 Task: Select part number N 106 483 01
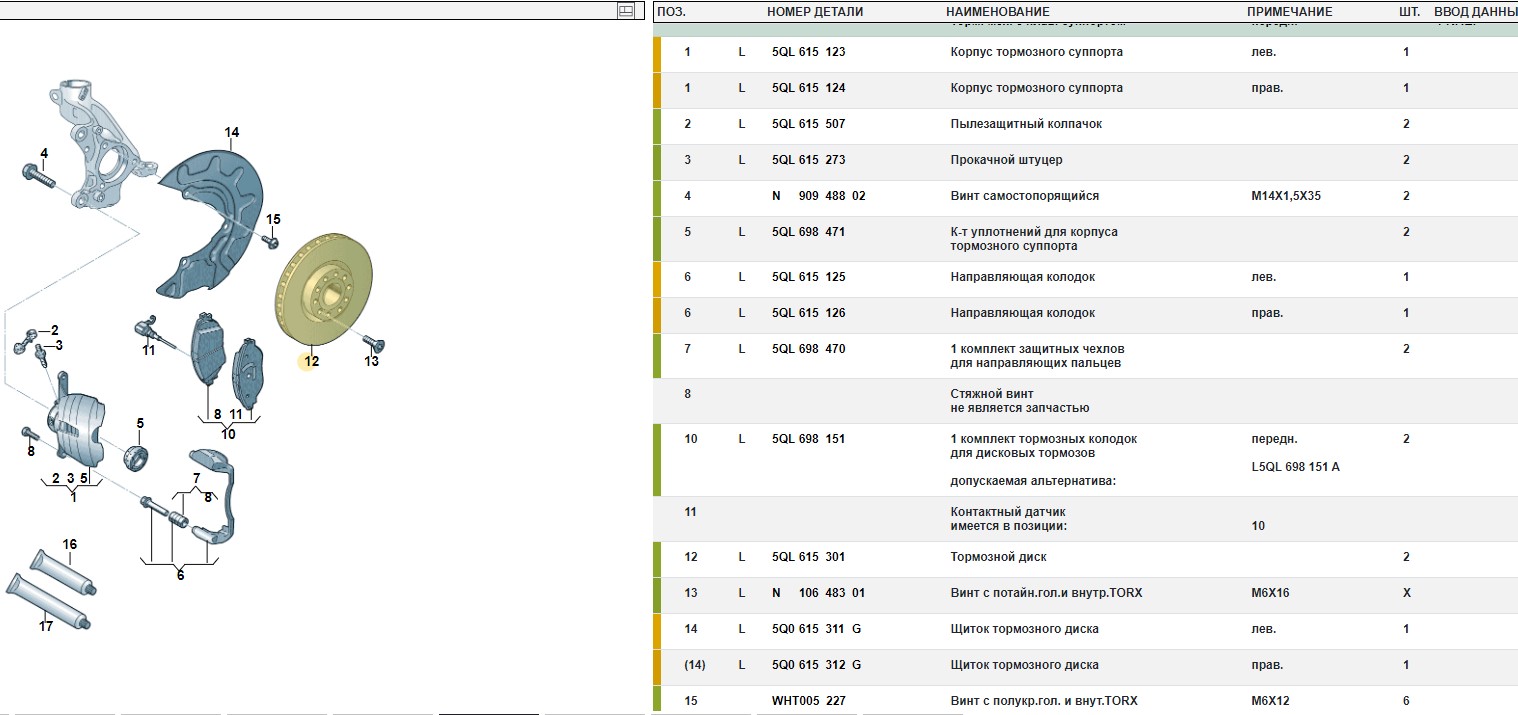pos(819,593)
